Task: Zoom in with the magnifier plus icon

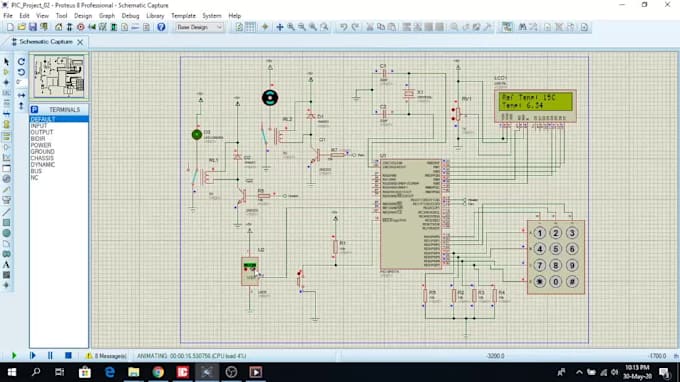Action: click(291, 27)
